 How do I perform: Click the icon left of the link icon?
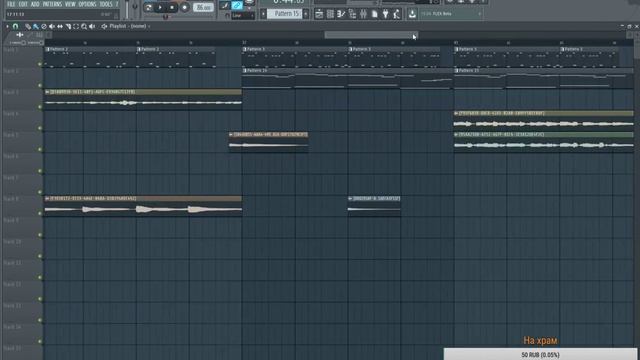coord(224,5)
